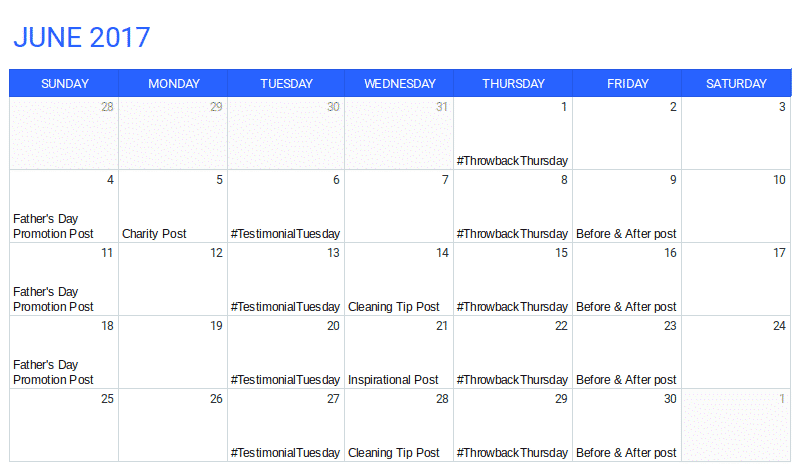The width and height of the screenshot is (792, 474).
Task: Select the SATURDAY column header
Action: [736, 83]
